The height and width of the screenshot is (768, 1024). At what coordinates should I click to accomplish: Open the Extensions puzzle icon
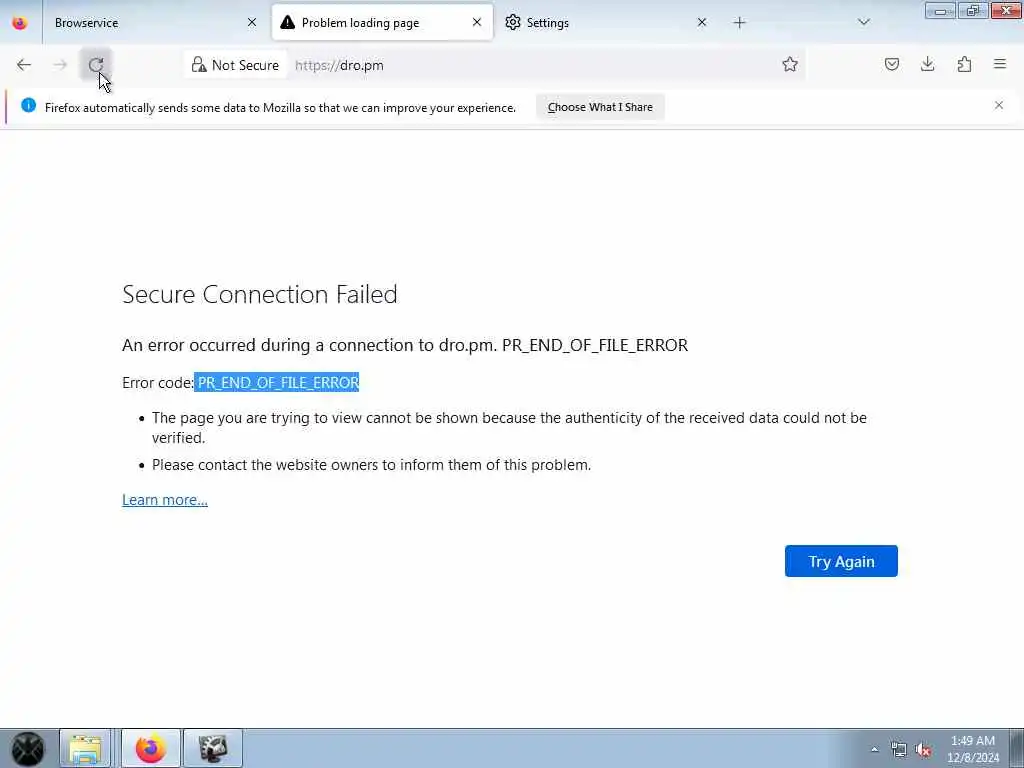click(964, 65)
